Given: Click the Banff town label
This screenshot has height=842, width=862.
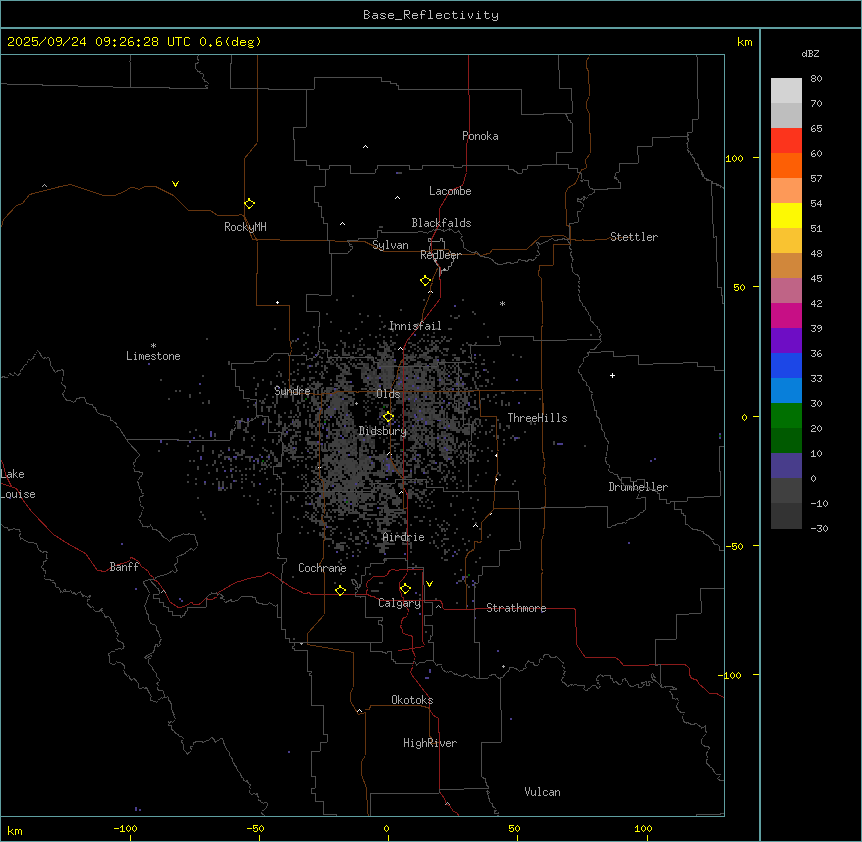Looking at the screenshot, I should (124, 567).
